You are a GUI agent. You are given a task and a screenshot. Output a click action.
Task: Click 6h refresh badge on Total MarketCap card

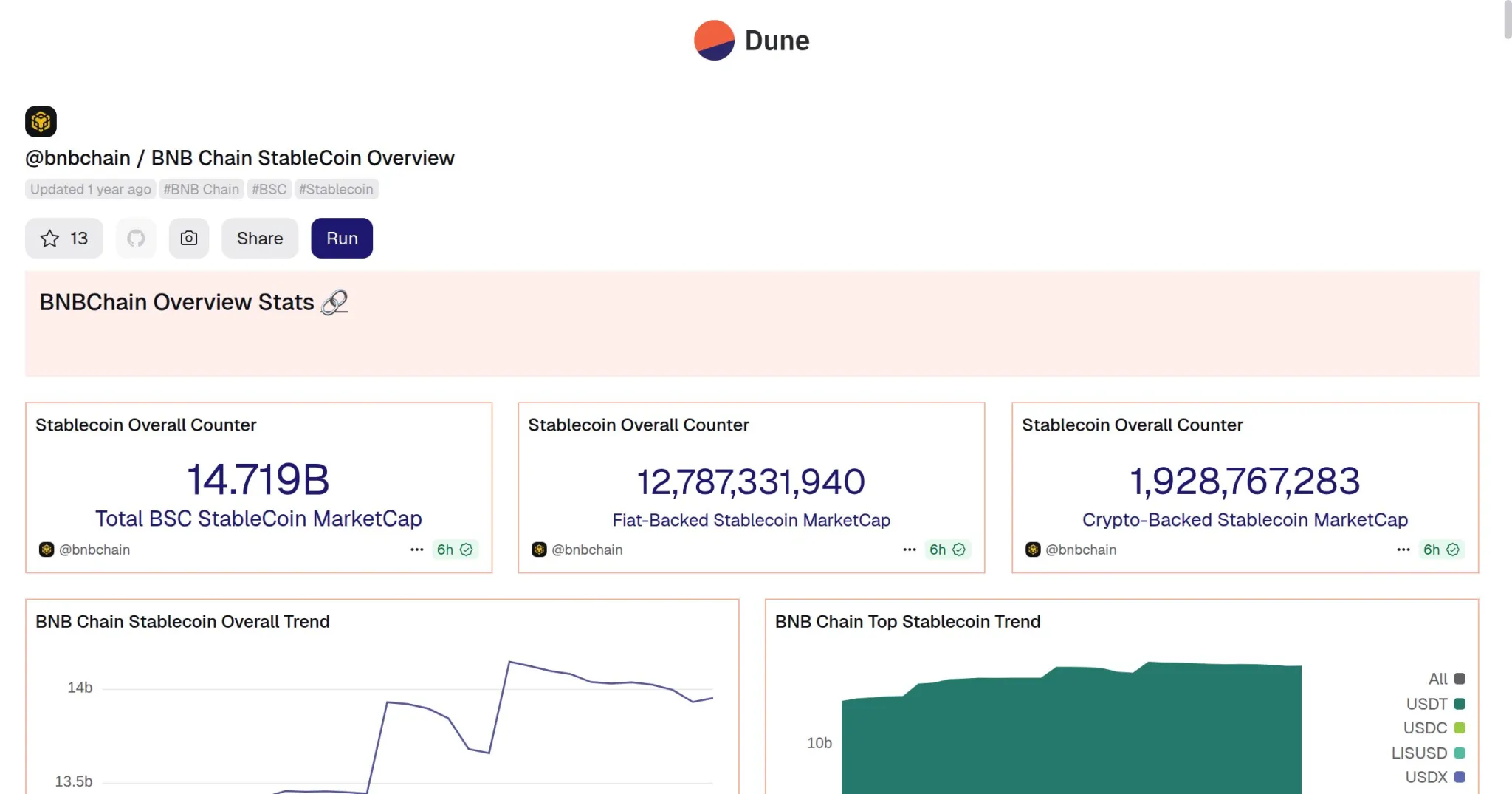455,550
